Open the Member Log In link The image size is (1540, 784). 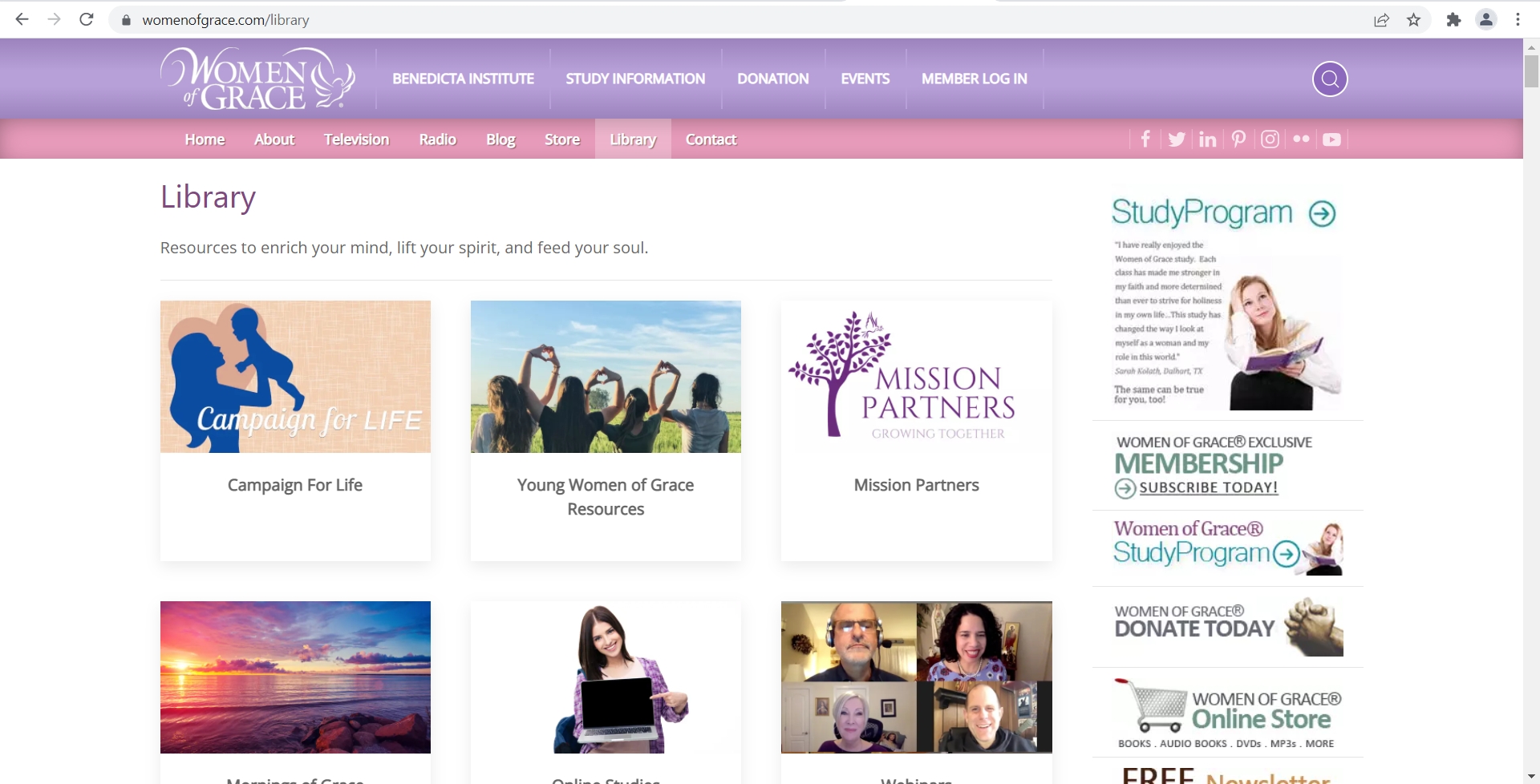tap(974, 79)
